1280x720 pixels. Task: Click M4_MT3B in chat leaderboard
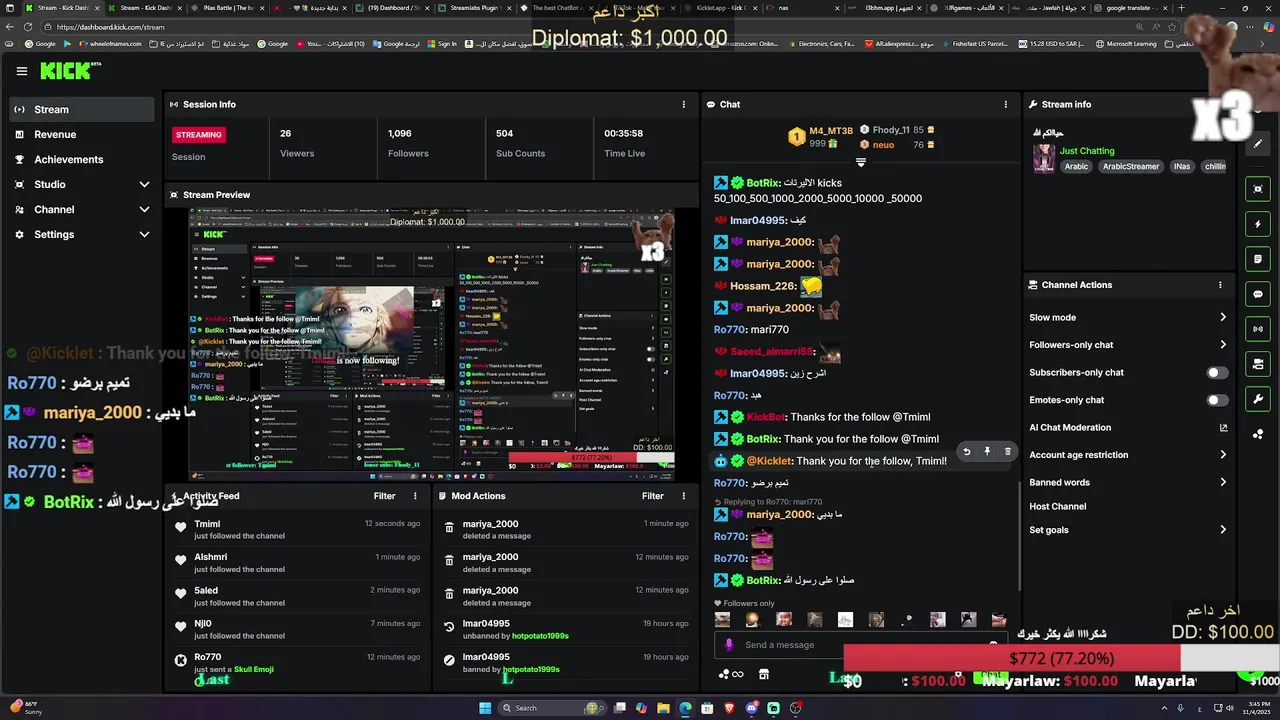tap(831, 131)
